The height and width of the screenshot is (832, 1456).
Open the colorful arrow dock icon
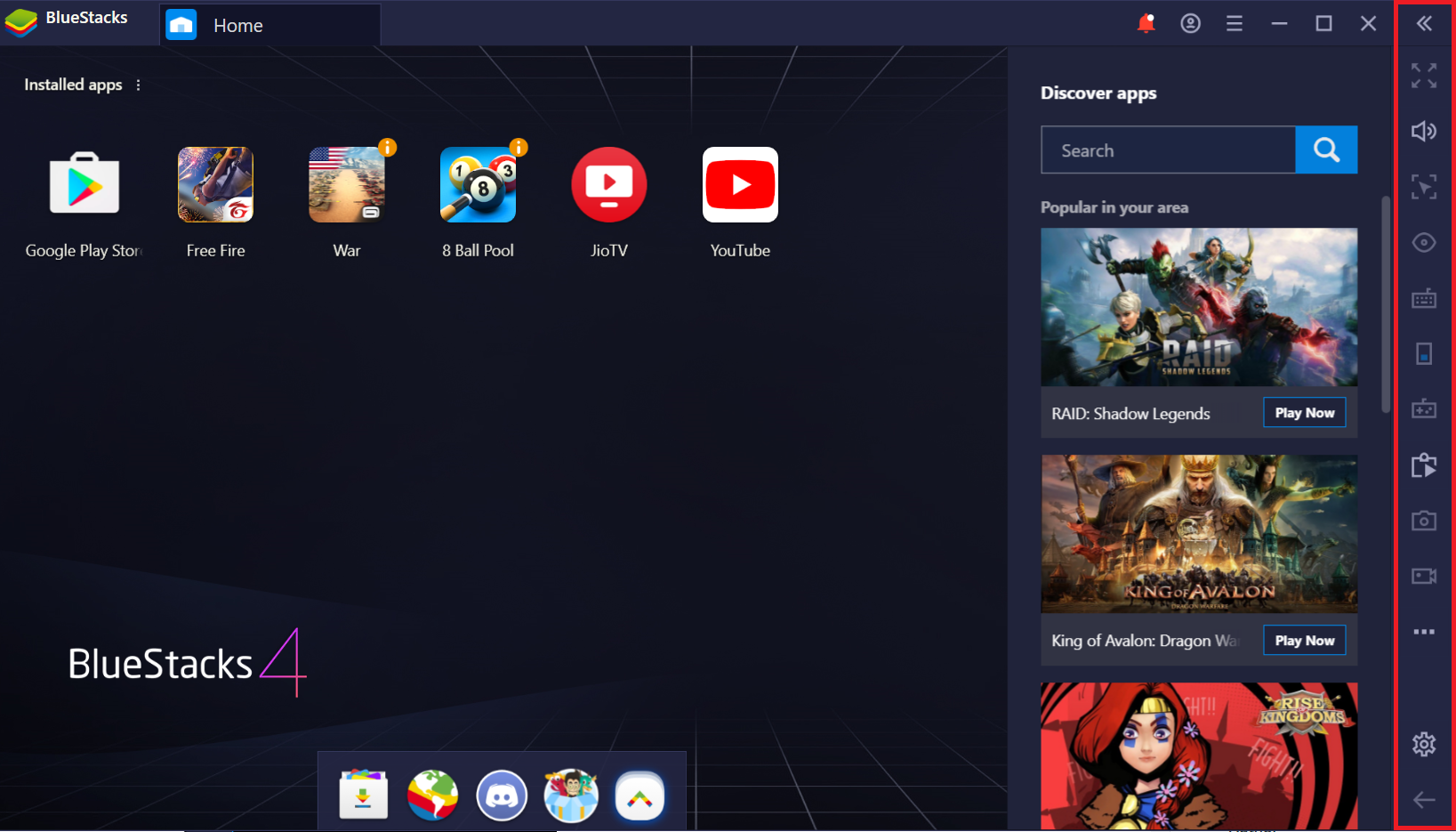click(x=640, y=796)
